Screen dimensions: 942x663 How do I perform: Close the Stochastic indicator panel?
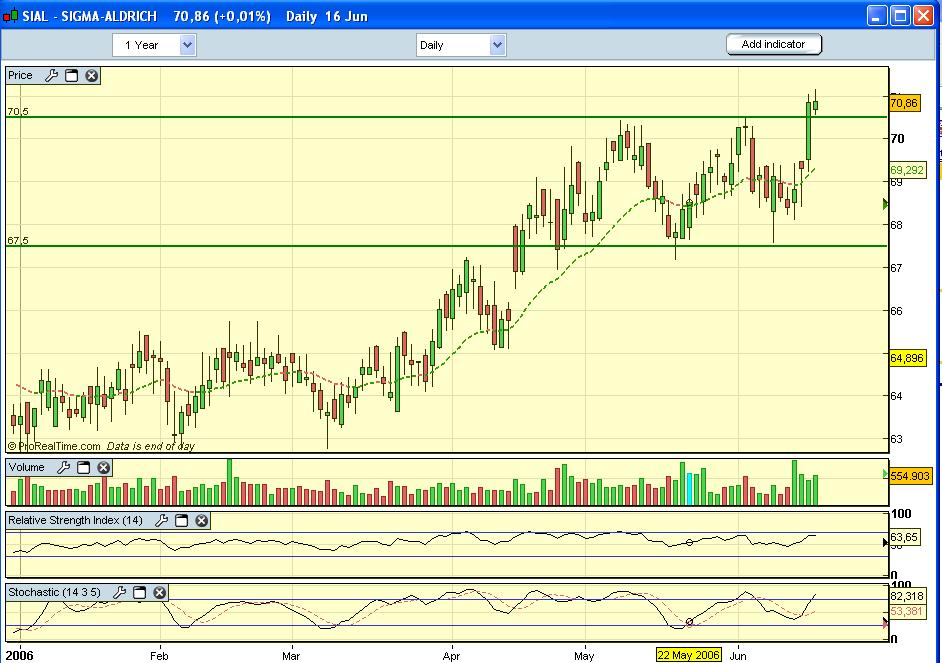tap(159, 593)
